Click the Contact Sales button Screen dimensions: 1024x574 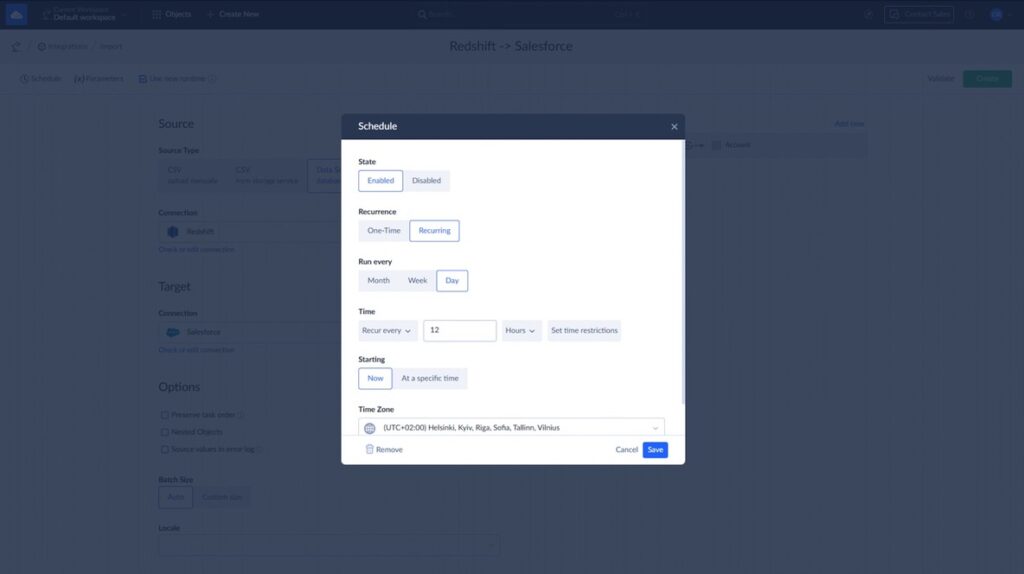919,14
